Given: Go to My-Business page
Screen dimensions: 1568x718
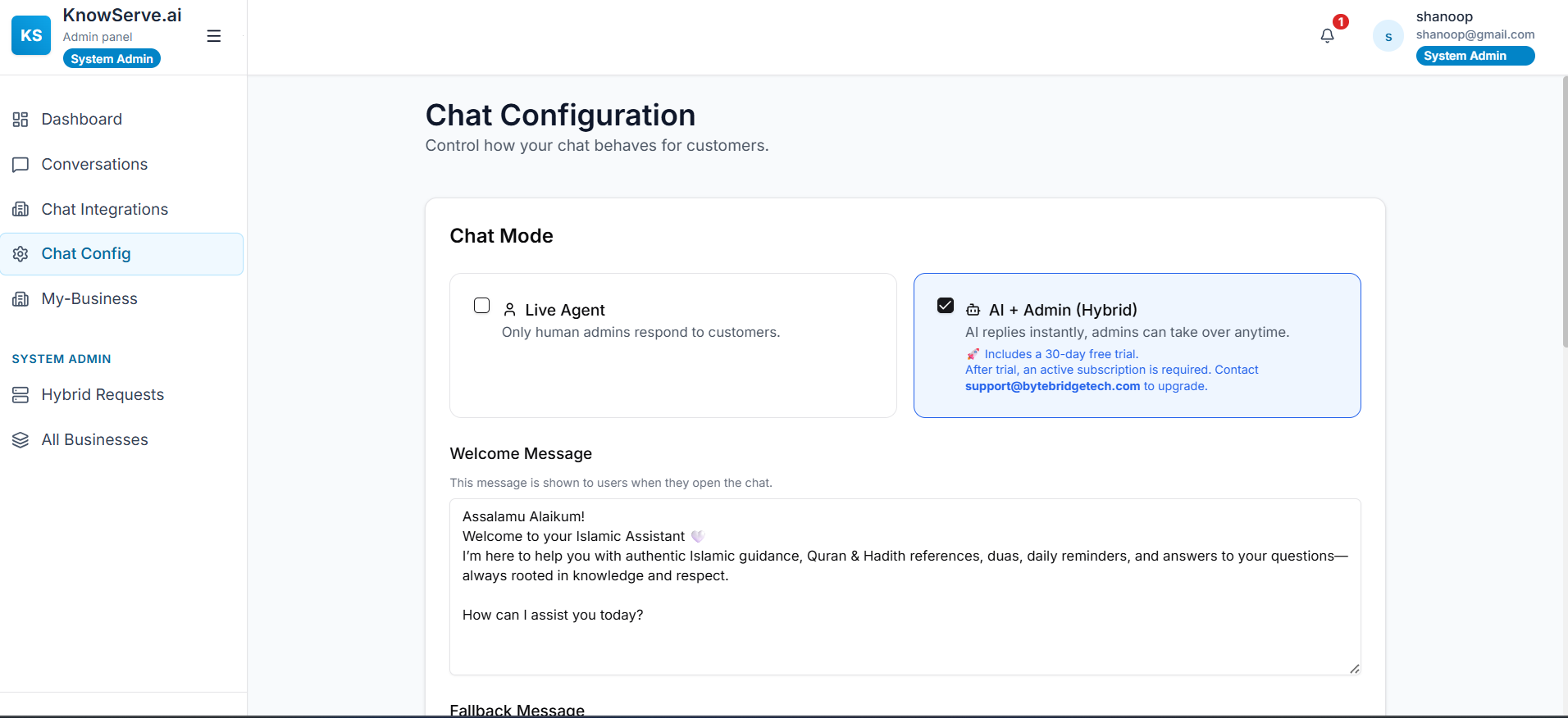Looking at the screenshot, I should click(89, 299).
